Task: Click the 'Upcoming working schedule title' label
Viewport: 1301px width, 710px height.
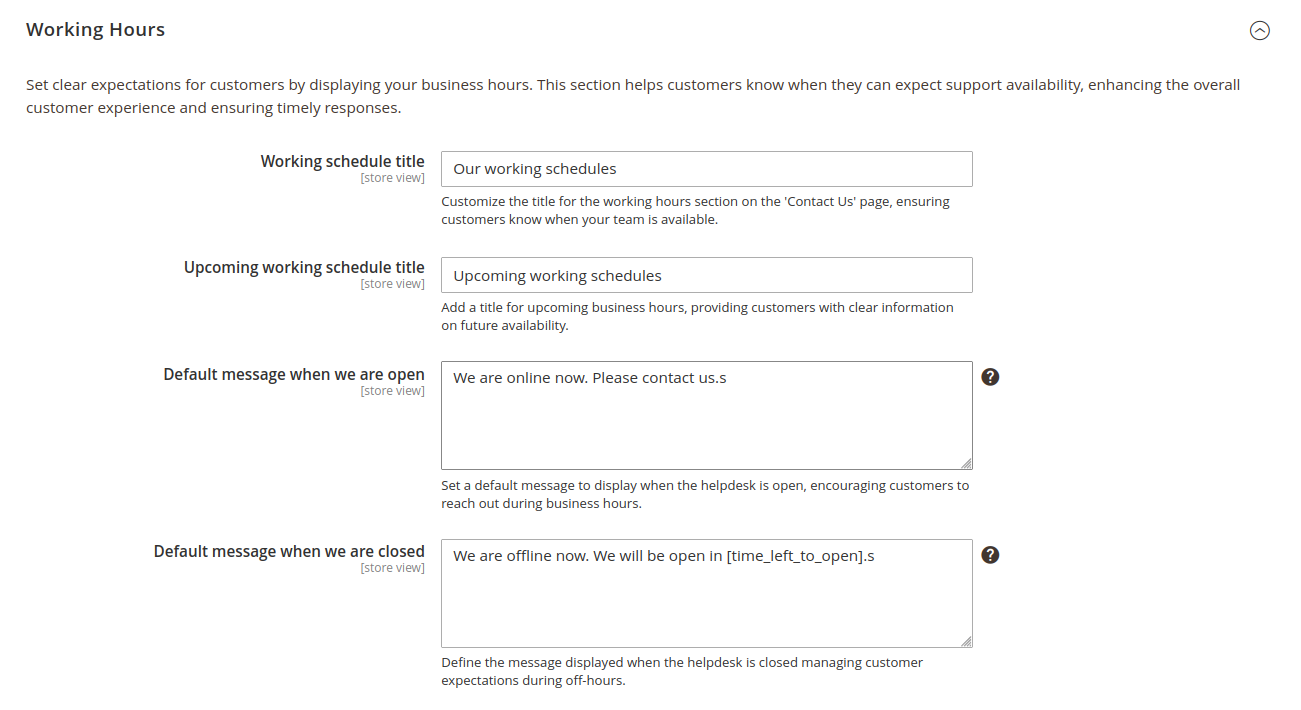Action: click(x=304, y=268)
